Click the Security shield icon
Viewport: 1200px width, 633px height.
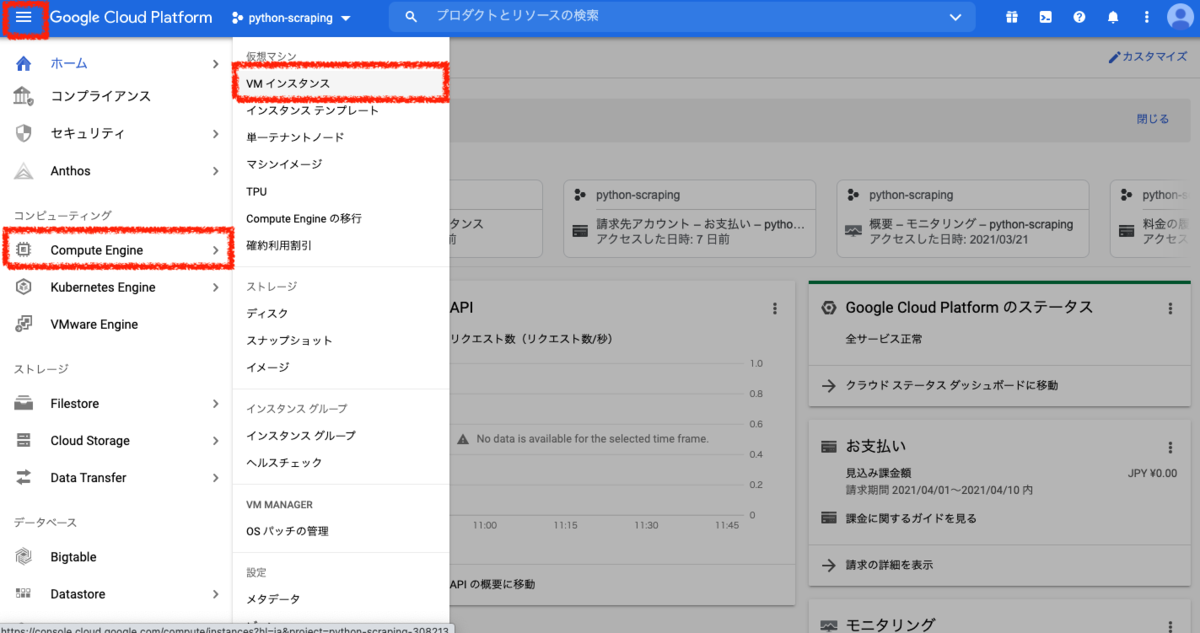click(x=24, y=133)
